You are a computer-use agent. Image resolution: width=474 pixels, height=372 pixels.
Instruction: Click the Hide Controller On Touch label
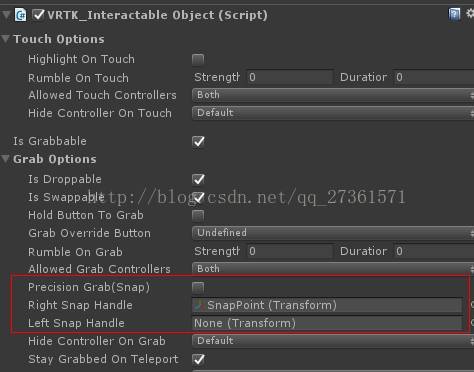point(100,113)
